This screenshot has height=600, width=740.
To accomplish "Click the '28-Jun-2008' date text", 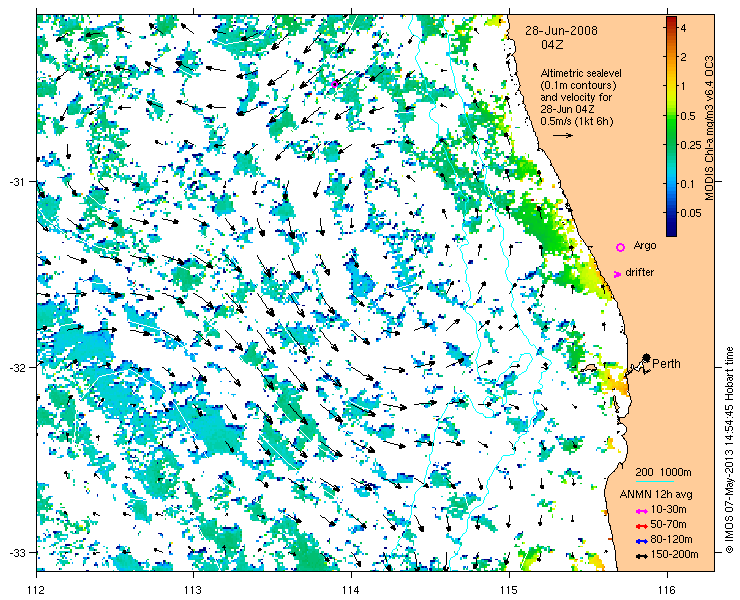I will (562, 31).
